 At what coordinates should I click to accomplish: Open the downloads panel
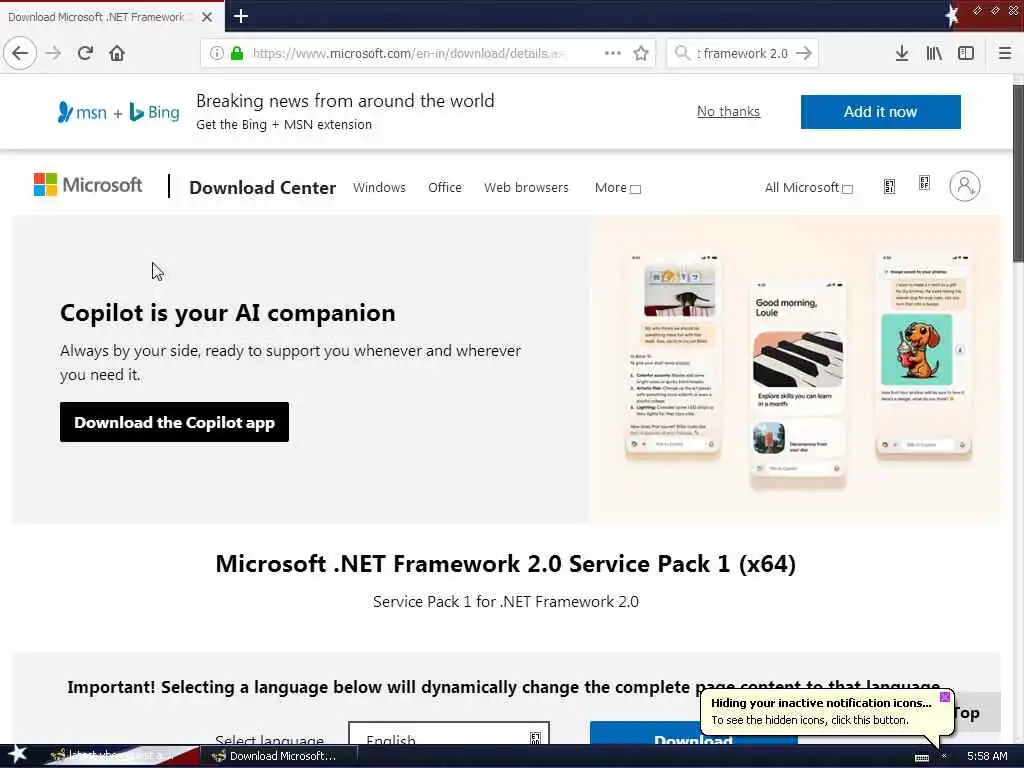pyautogui.click(x=902, y=53)
